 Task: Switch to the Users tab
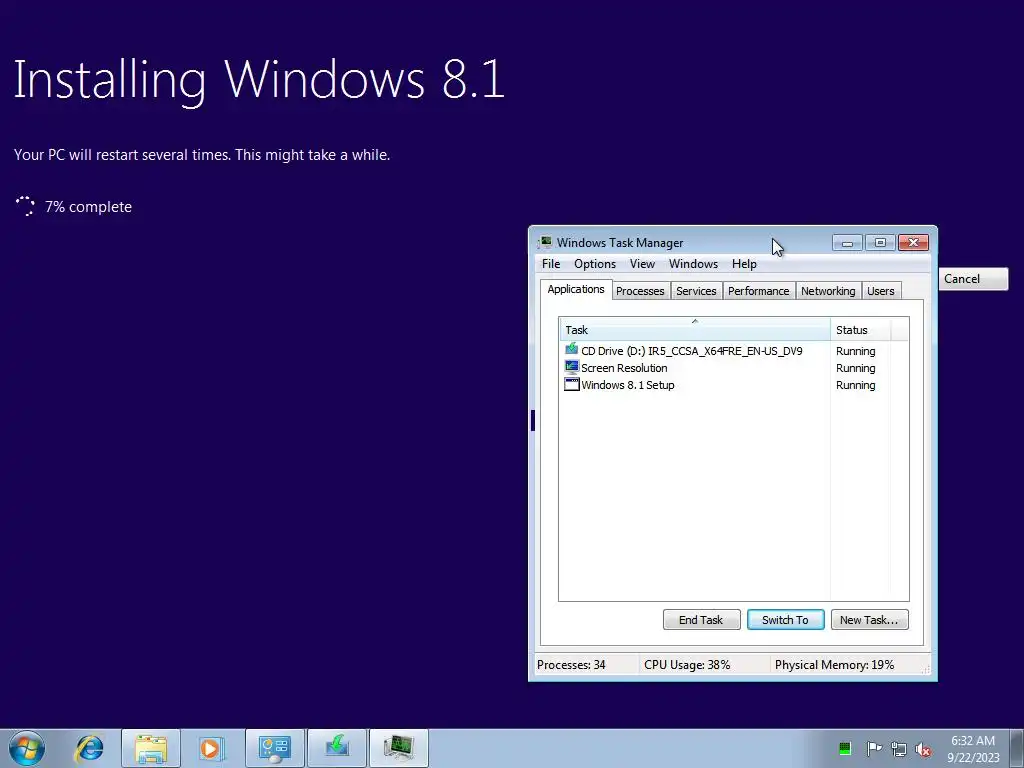[880, 291]
